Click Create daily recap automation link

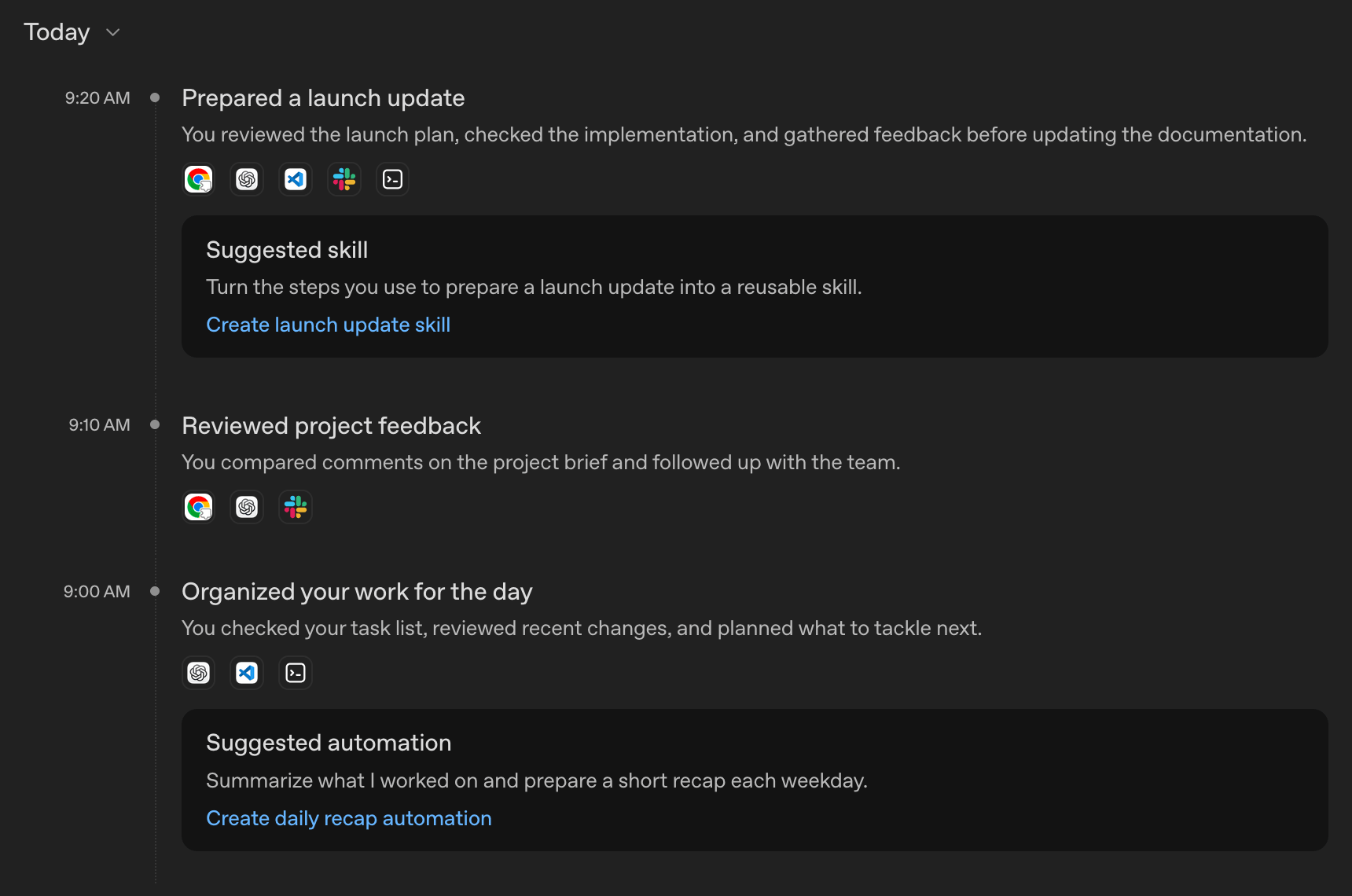tap(349, 818)
